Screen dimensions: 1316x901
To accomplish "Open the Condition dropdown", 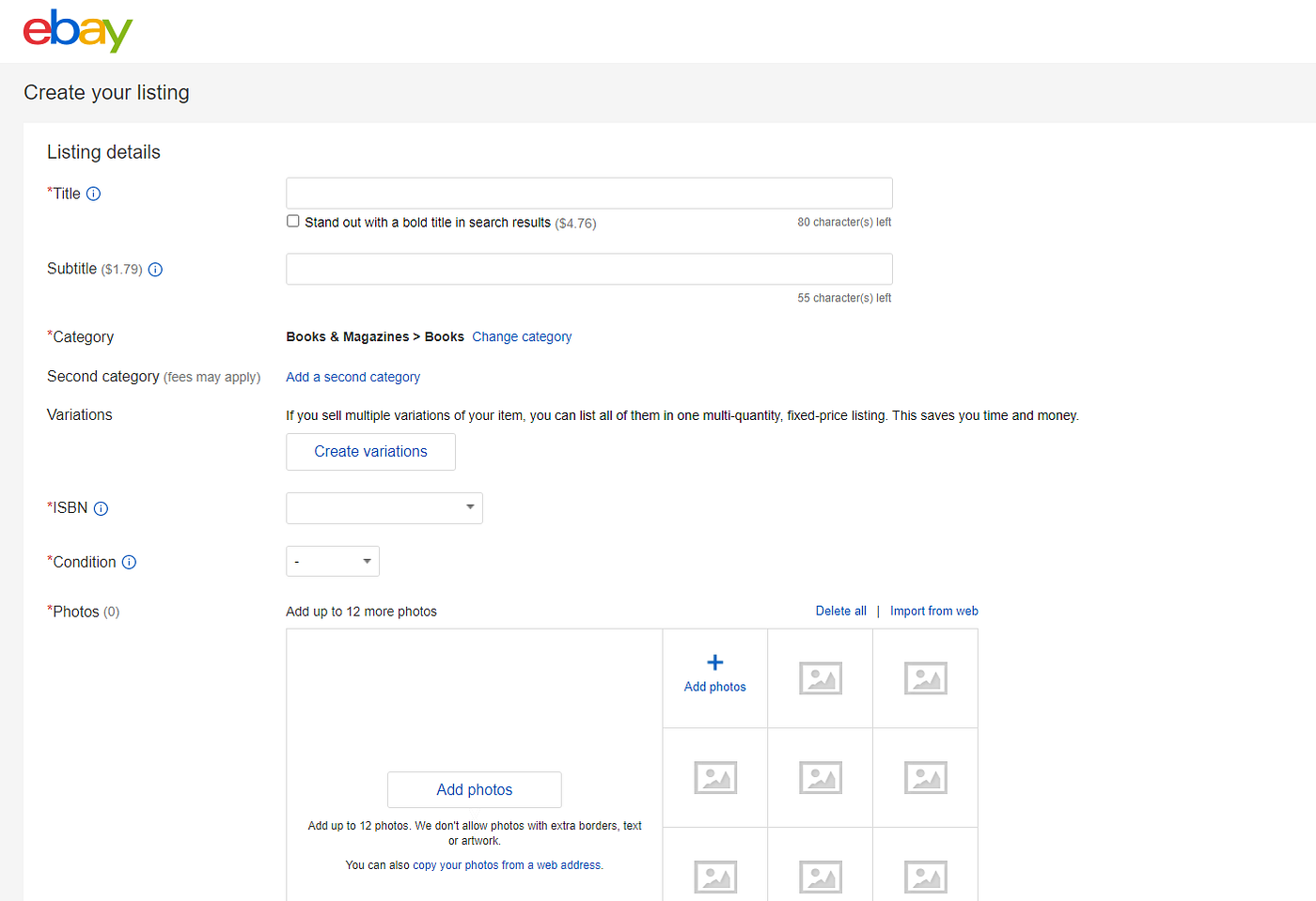I will pyautogui.click(x=333, y=561).
